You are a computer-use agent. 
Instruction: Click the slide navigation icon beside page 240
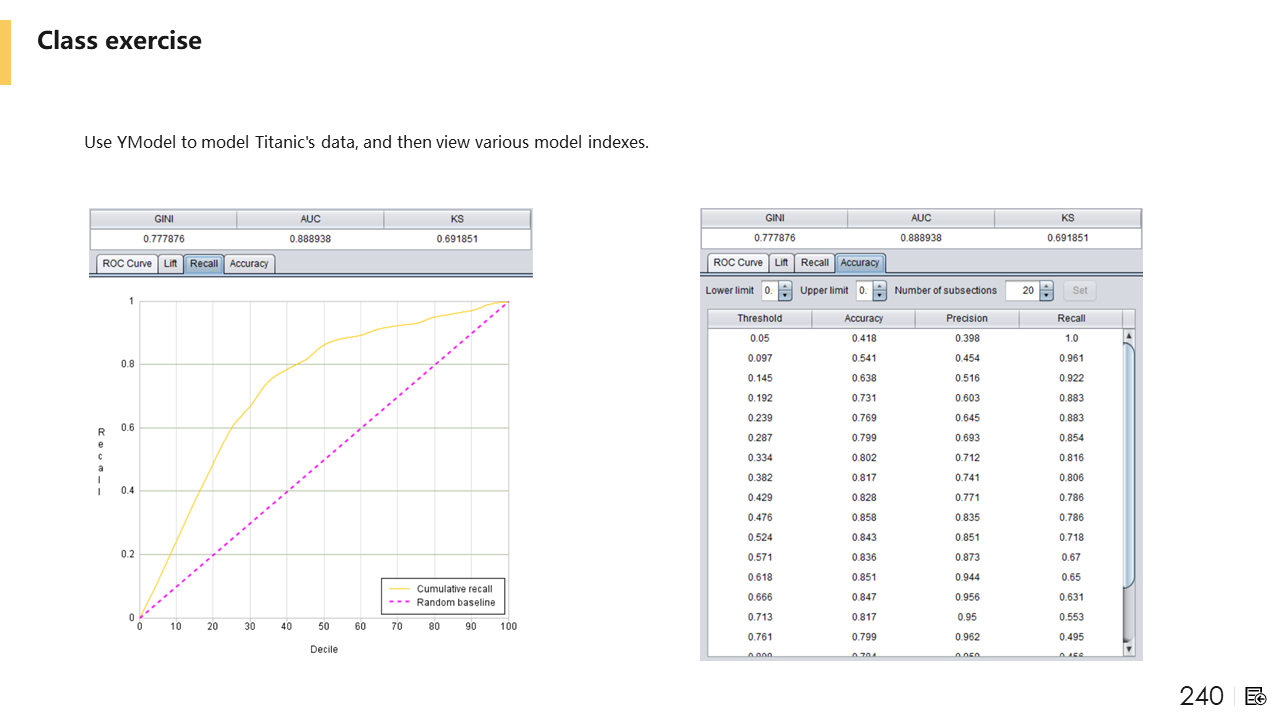pos(1256,696)
